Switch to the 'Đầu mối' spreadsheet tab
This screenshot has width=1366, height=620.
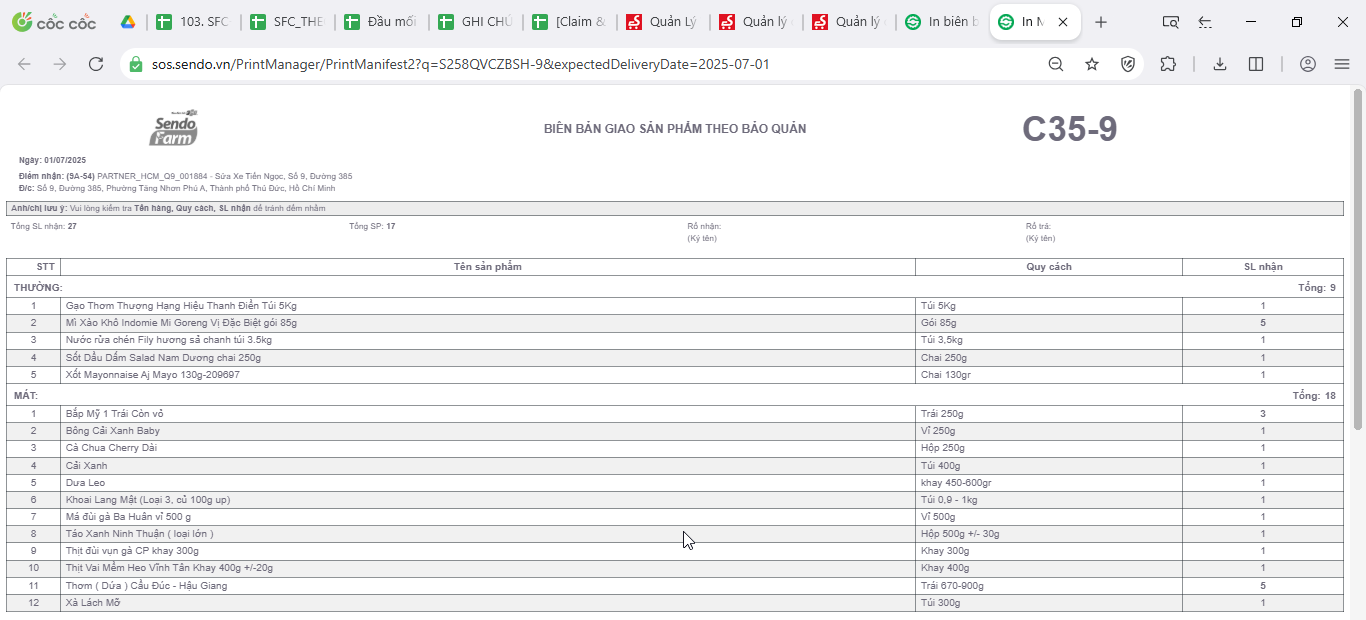click(x=381, y=22)
